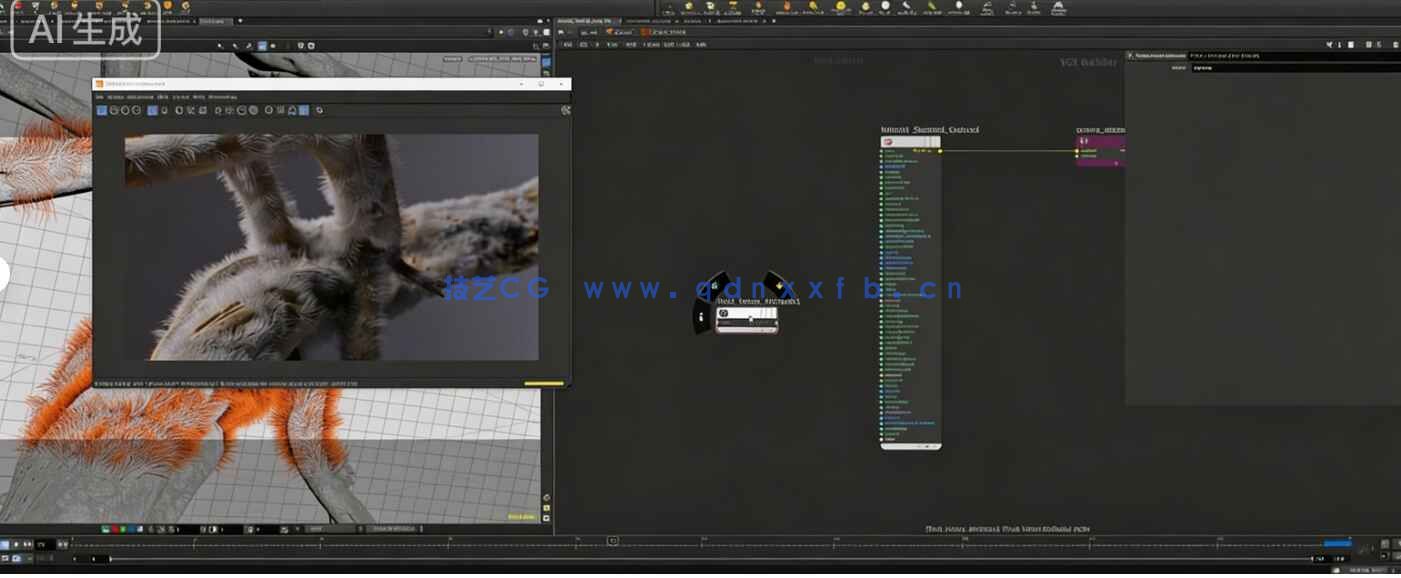1401x578 pixels.
Task: Click the info icon left of the small node
Action: point(701,317)
